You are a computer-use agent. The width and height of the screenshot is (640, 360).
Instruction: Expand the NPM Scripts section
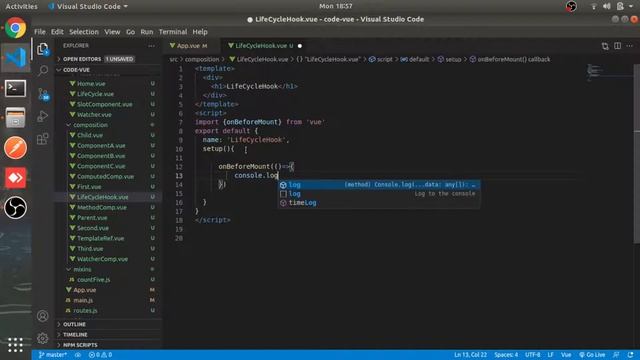(x=109, y=345)
